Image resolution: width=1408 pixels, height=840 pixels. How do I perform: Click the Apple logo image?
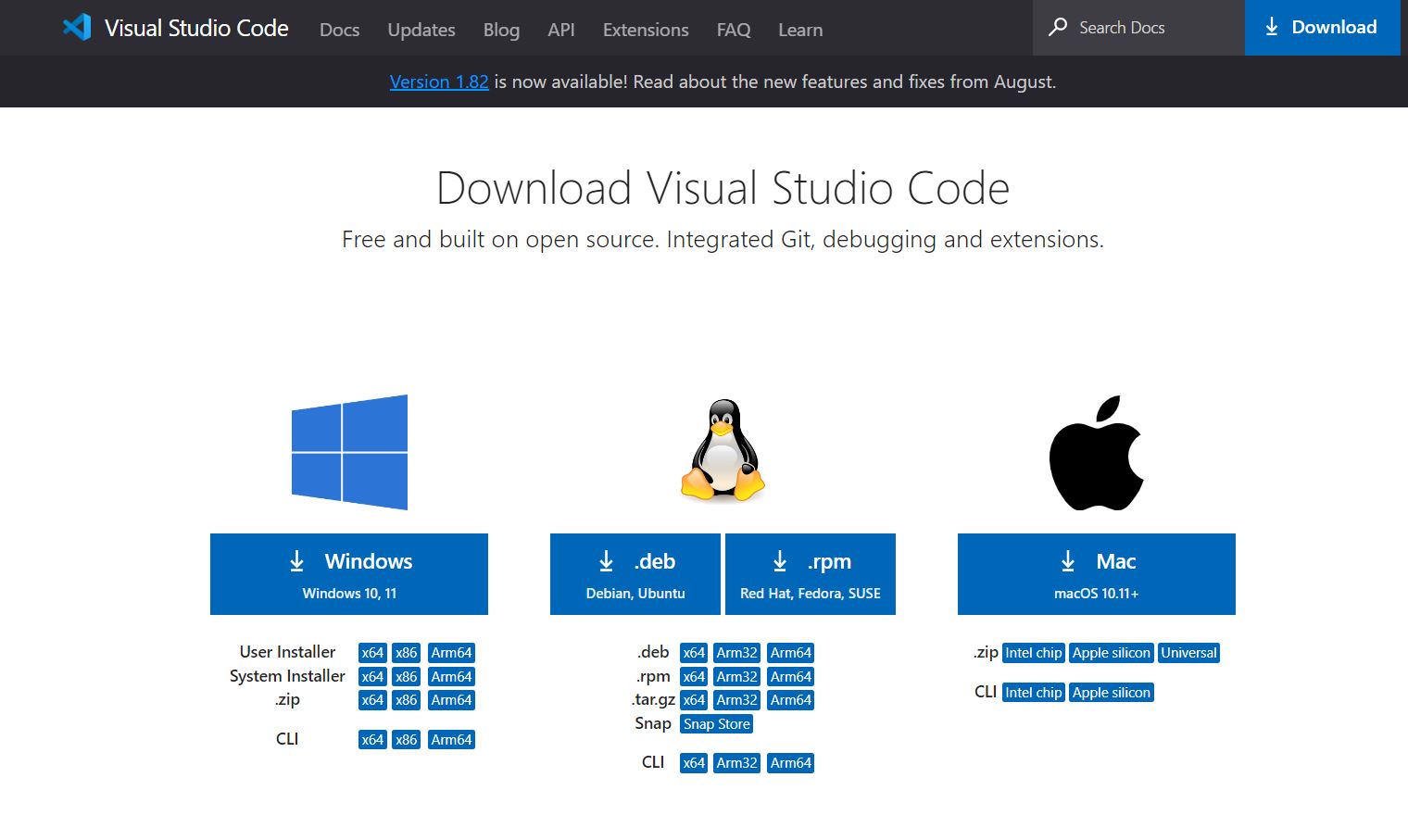(1097, 452)
